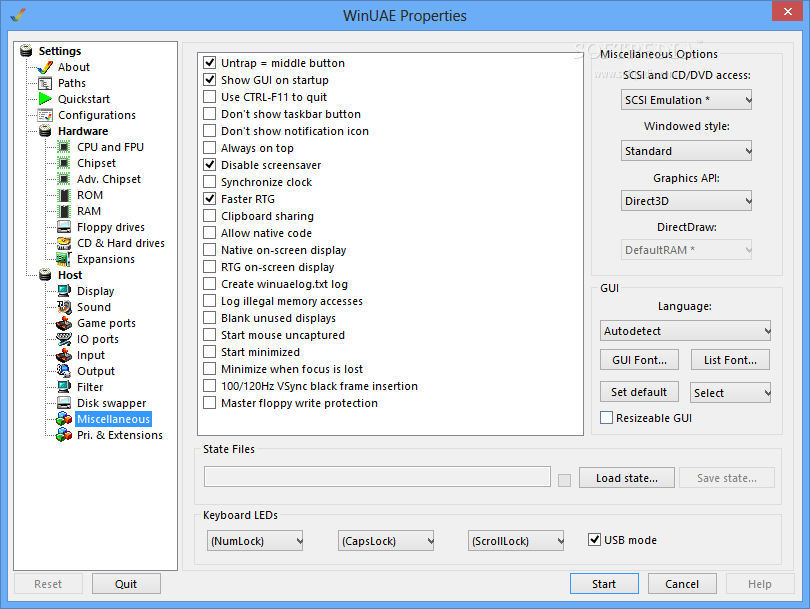The height and width of the screenshot is (609, 810).
Task: Click the About checkmark icon
Action: 45,67
